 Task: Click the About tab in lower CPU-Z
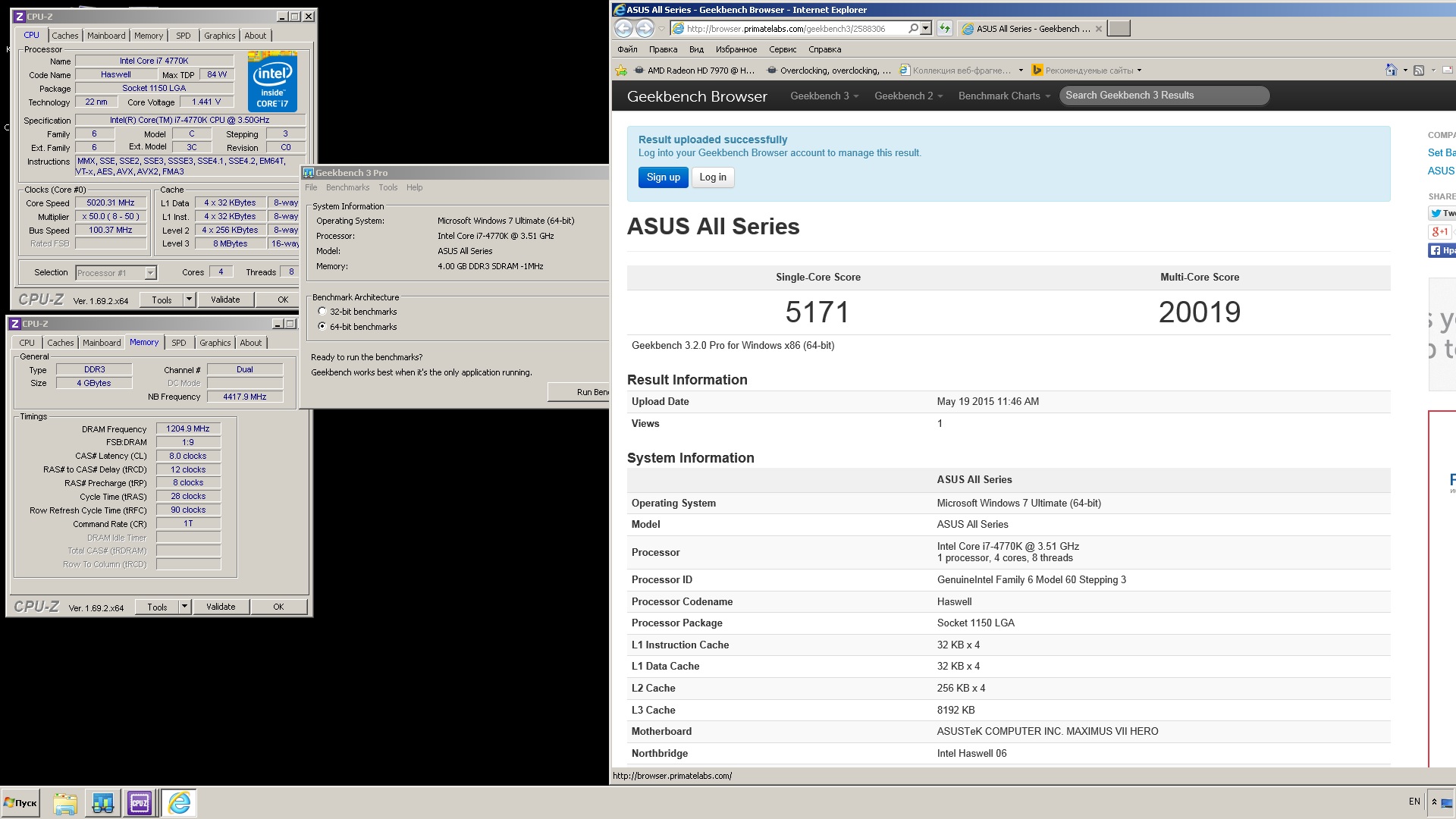[x=250, y=343]
